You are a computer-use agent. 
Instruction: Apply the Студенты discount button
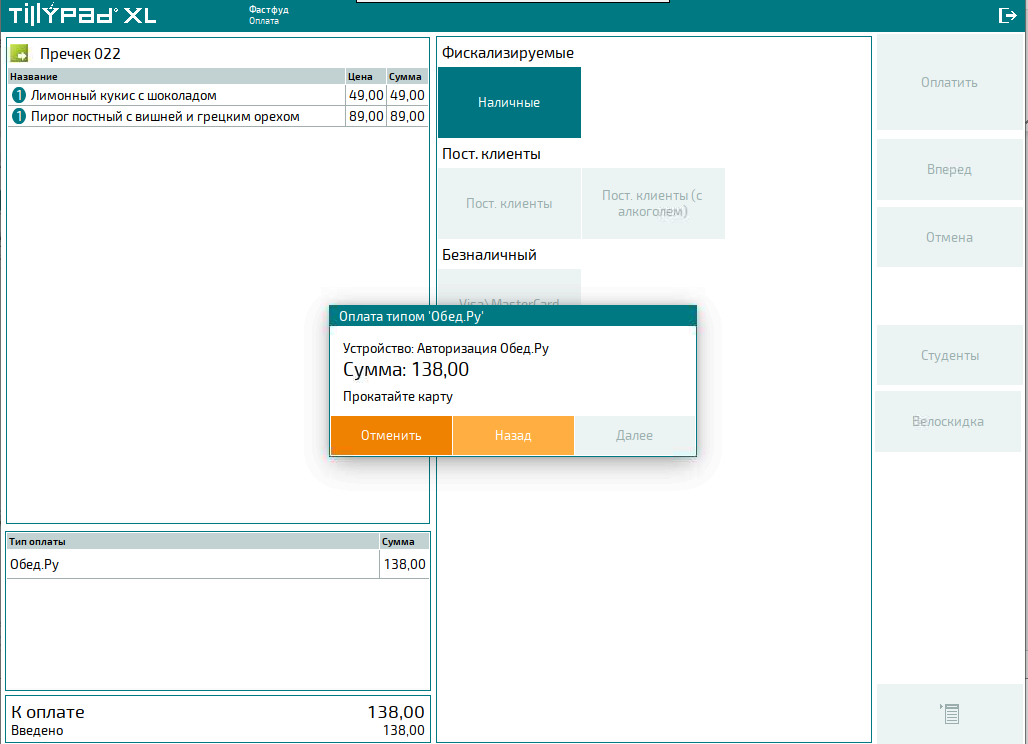949,356
